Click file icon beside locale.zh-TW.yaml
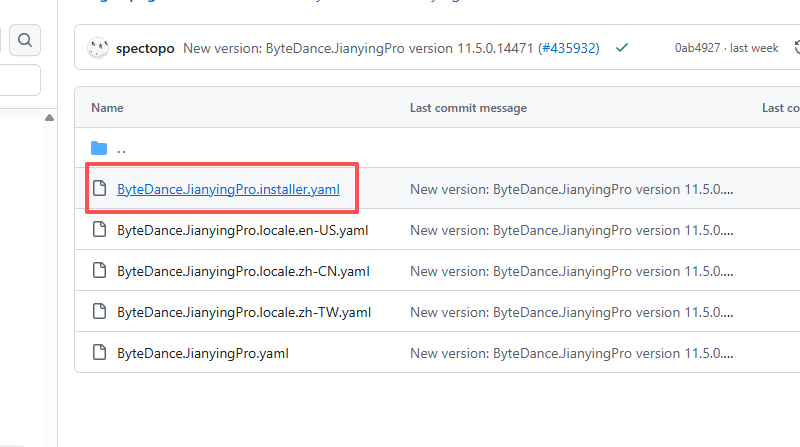800x447 pixels. tap(99, 311)
